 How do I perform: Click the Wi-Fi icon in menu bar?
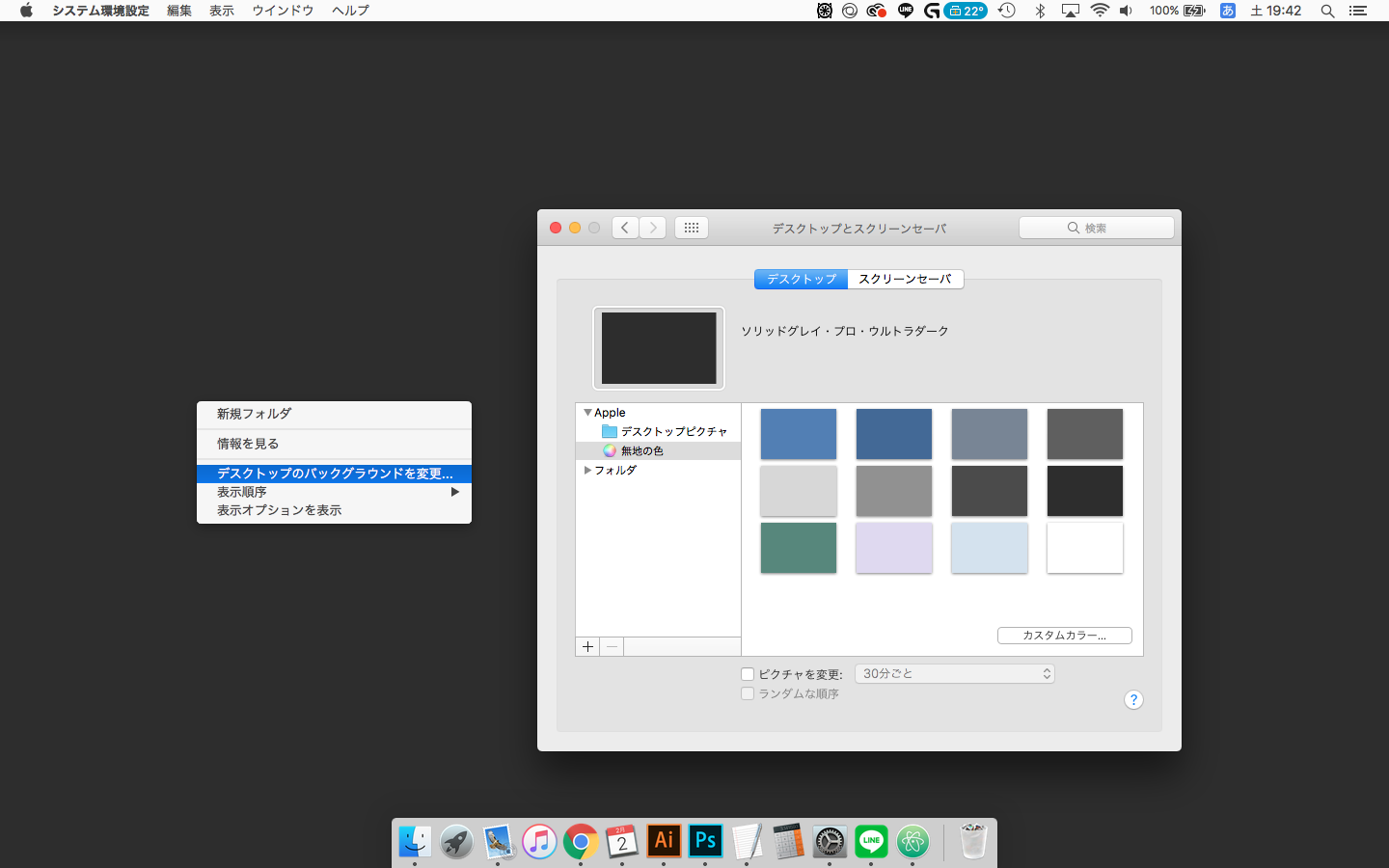pyautogui.click(x=1100, y=11)
